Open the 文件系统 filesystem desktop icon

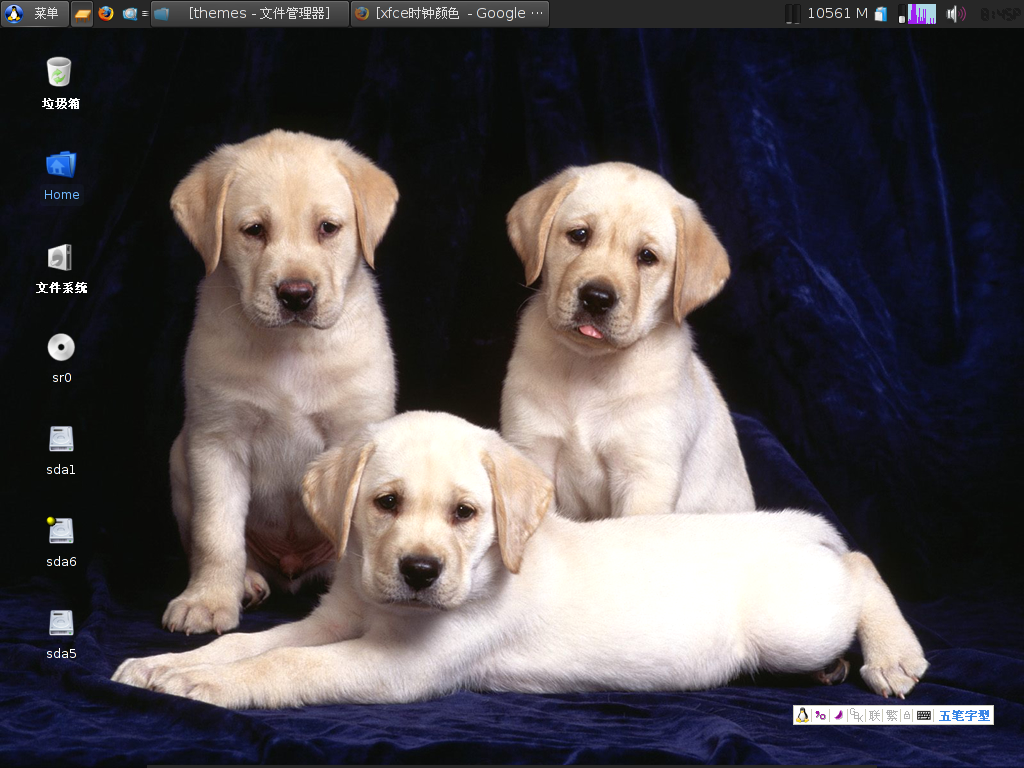pyautogui.click(x=60, y=258)
